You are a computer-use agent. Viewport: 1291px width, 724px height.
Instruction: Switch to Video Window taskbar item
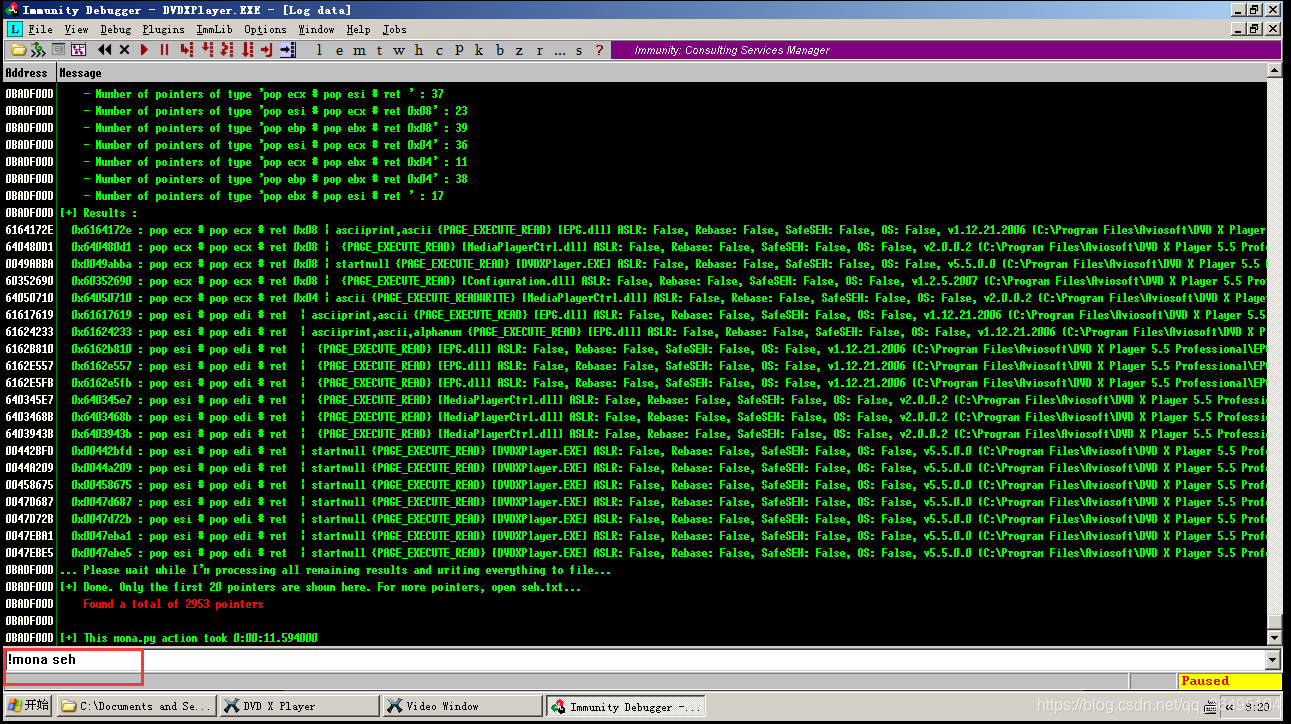point(462,706)
